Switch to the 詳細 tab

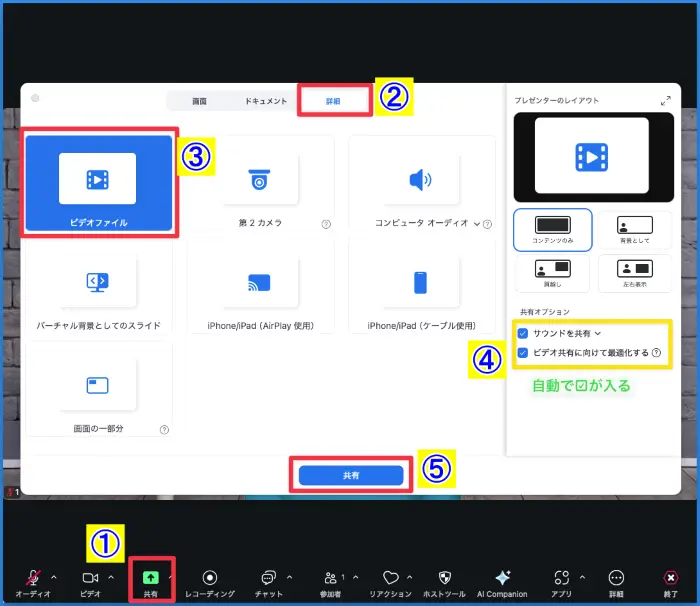(334, 101)
